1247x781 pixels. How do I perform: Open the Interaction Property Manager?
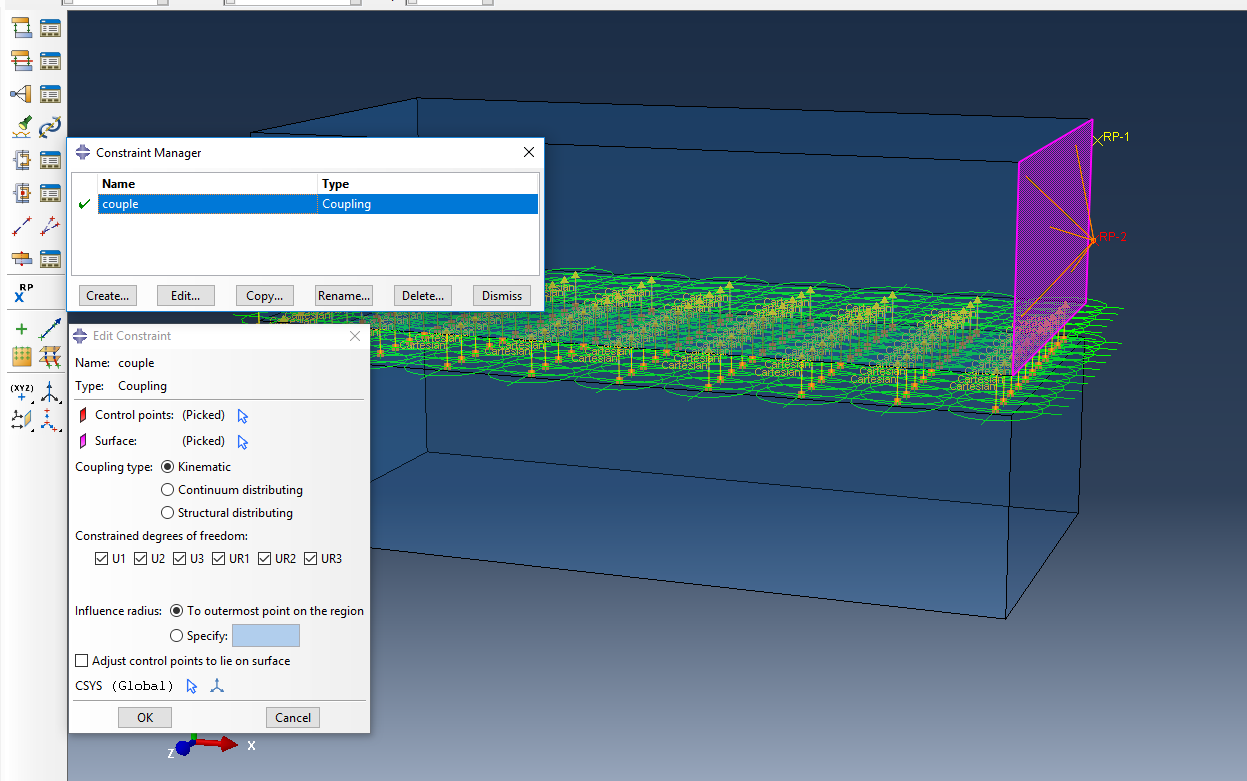point(50,61)
